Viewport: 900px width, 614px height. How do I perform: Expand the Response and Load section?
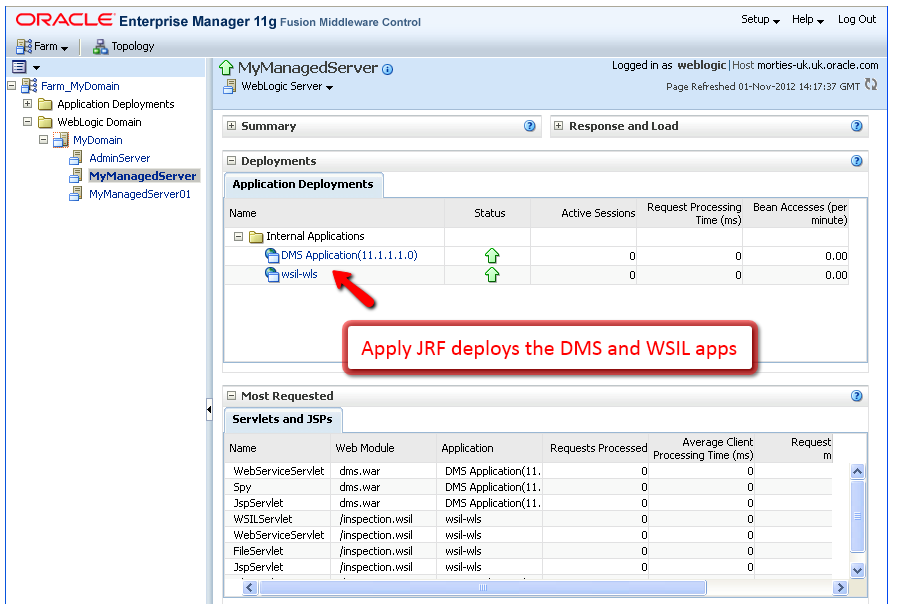[x=558, y=126]
